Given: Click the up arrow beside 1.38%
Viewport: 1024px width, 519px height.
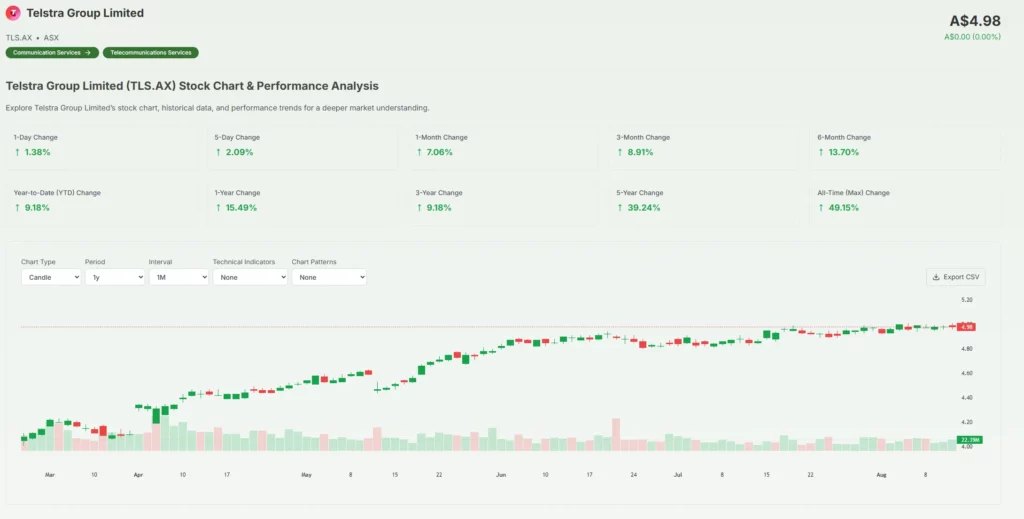Looking at the screenshot, I should pyautogui.click(x=17, y=152).
